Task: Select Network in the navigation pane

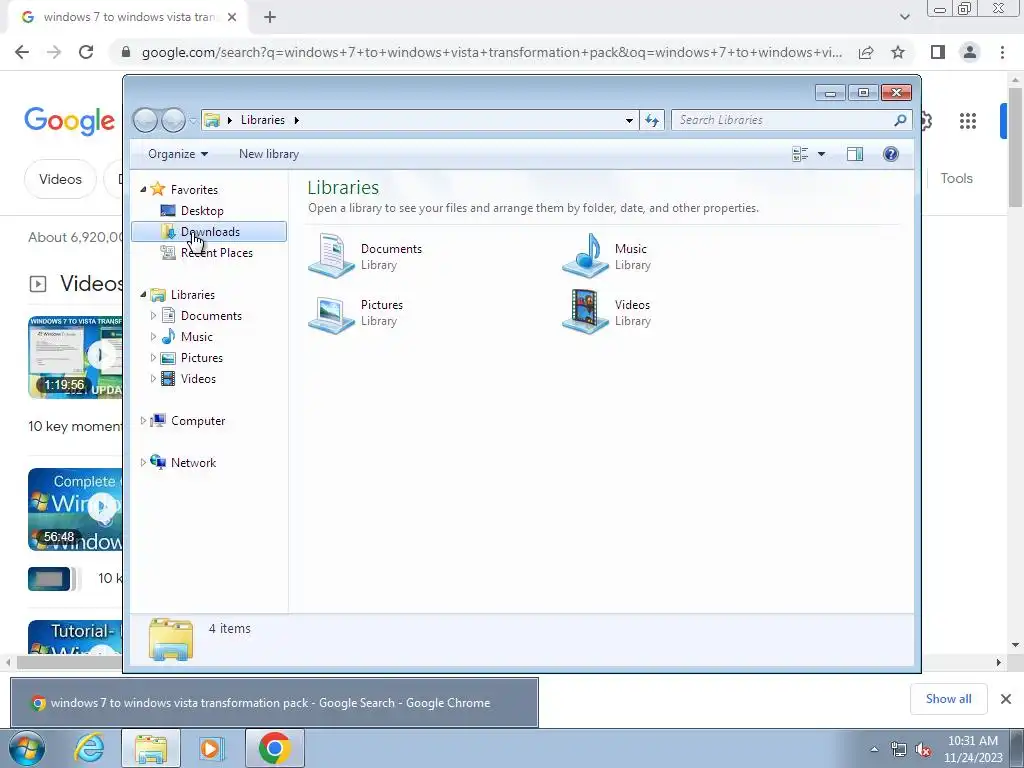Action: coord(193,463)
